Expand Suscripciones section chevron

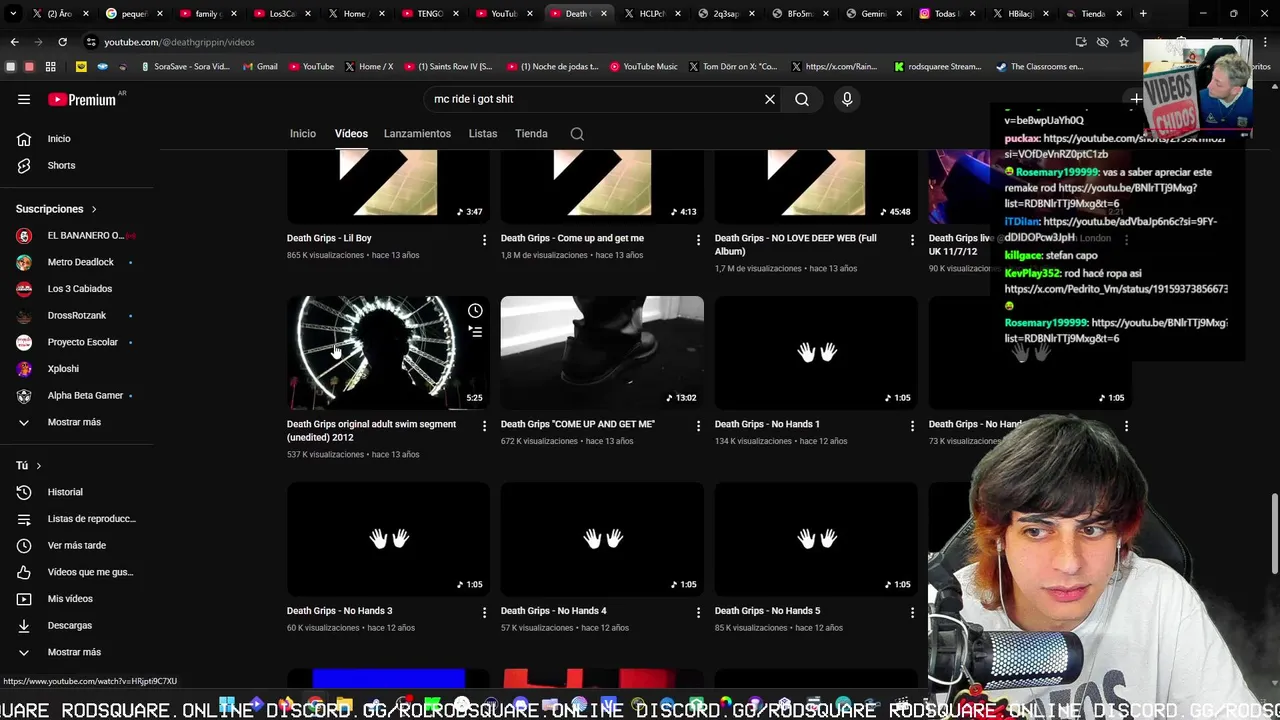[x=94, y=209]
